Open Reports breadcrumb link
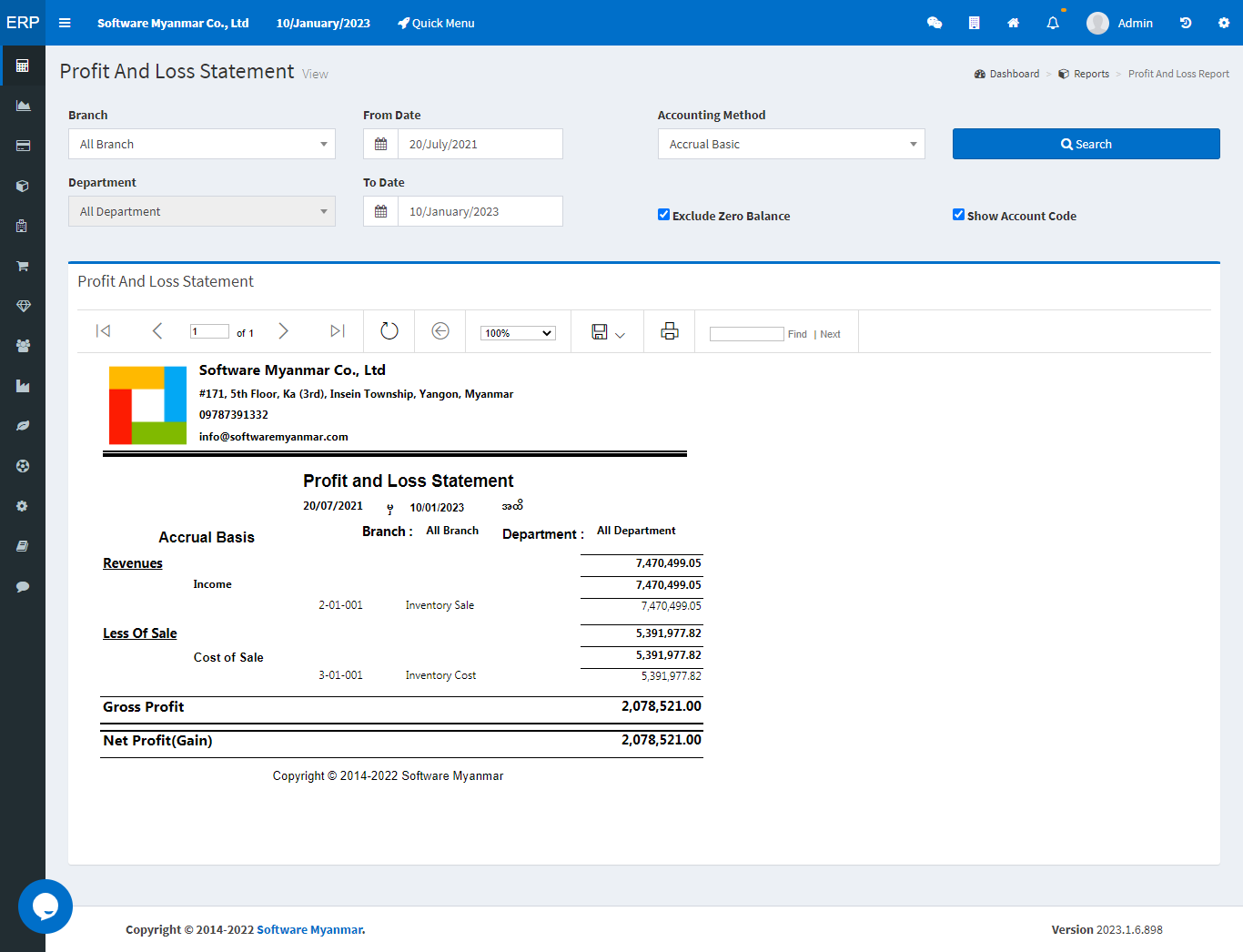 [1084, 74]
